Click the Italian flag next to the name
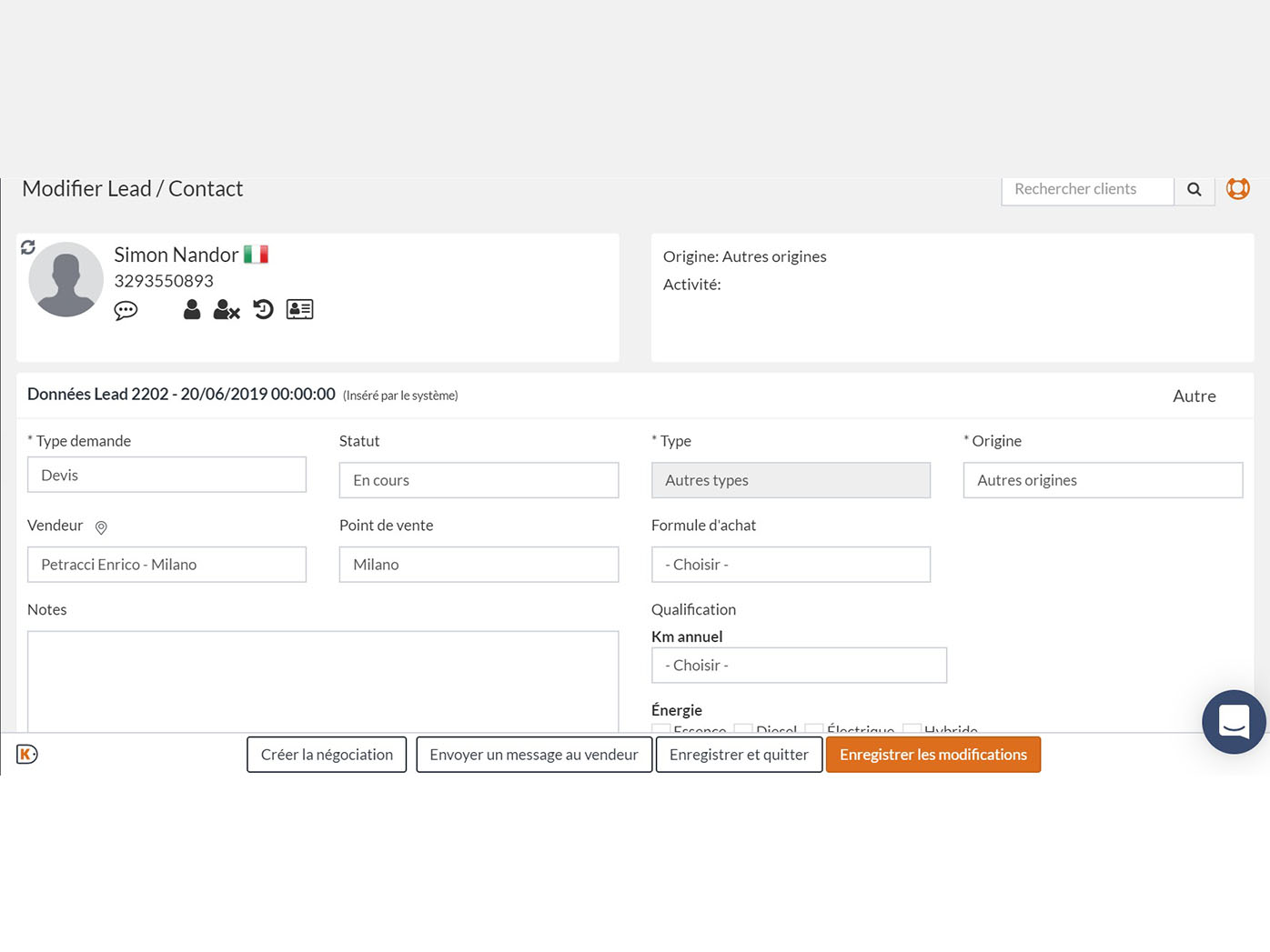This screenshot has height=952, width=1270. (256, 255)
